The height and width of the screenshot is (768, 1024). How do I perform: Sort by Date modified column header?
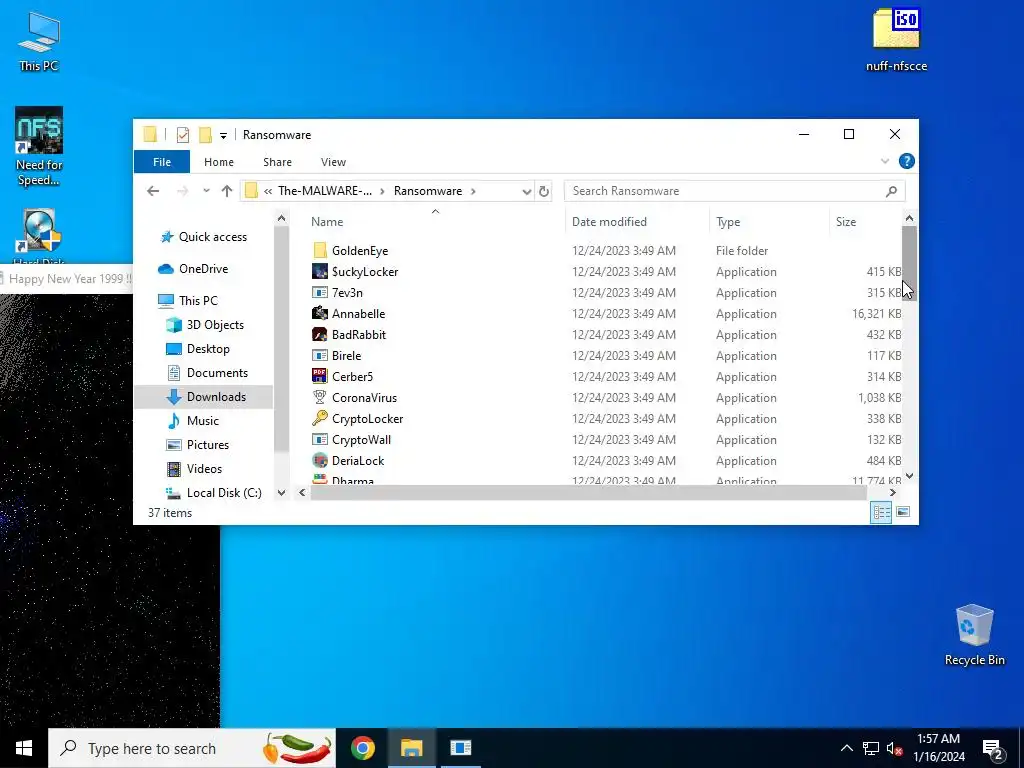click(637, 221)
